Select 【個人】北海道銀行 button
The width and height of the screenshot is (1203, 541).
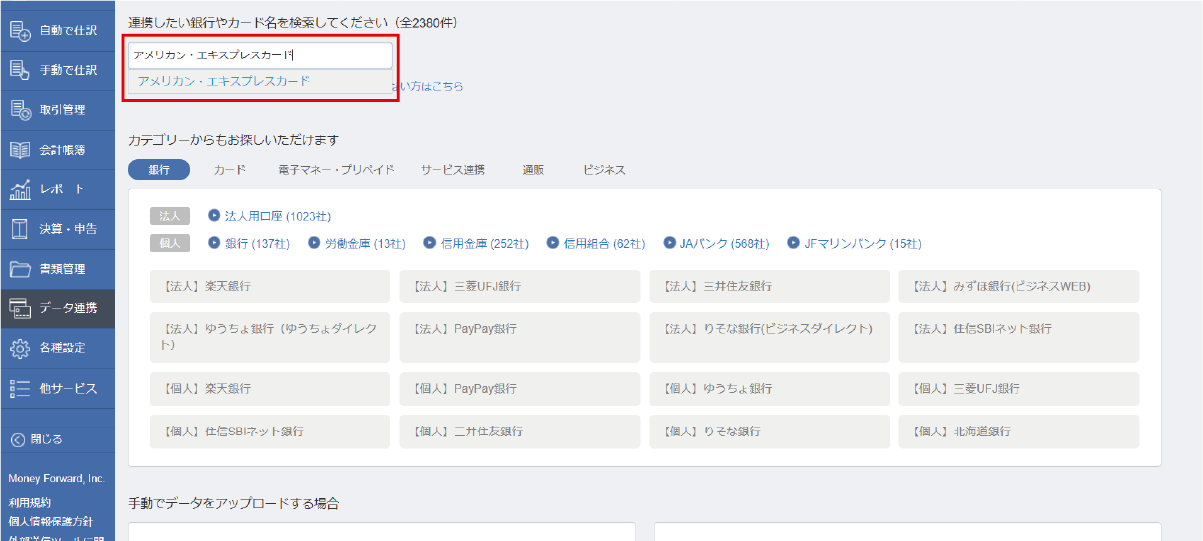click(x=1019, y=431)
